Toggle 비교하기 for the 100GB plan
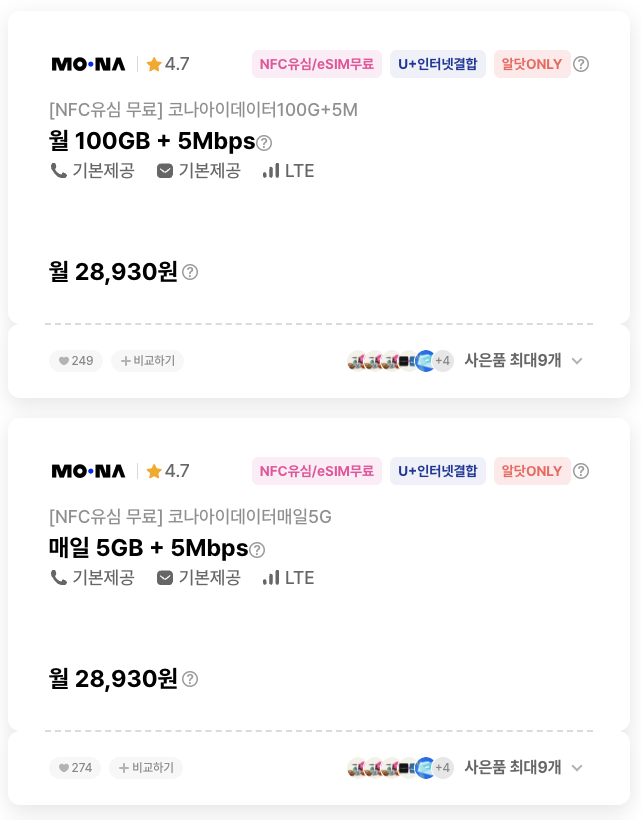Viewport: 641px width, 820px height. 147,361
